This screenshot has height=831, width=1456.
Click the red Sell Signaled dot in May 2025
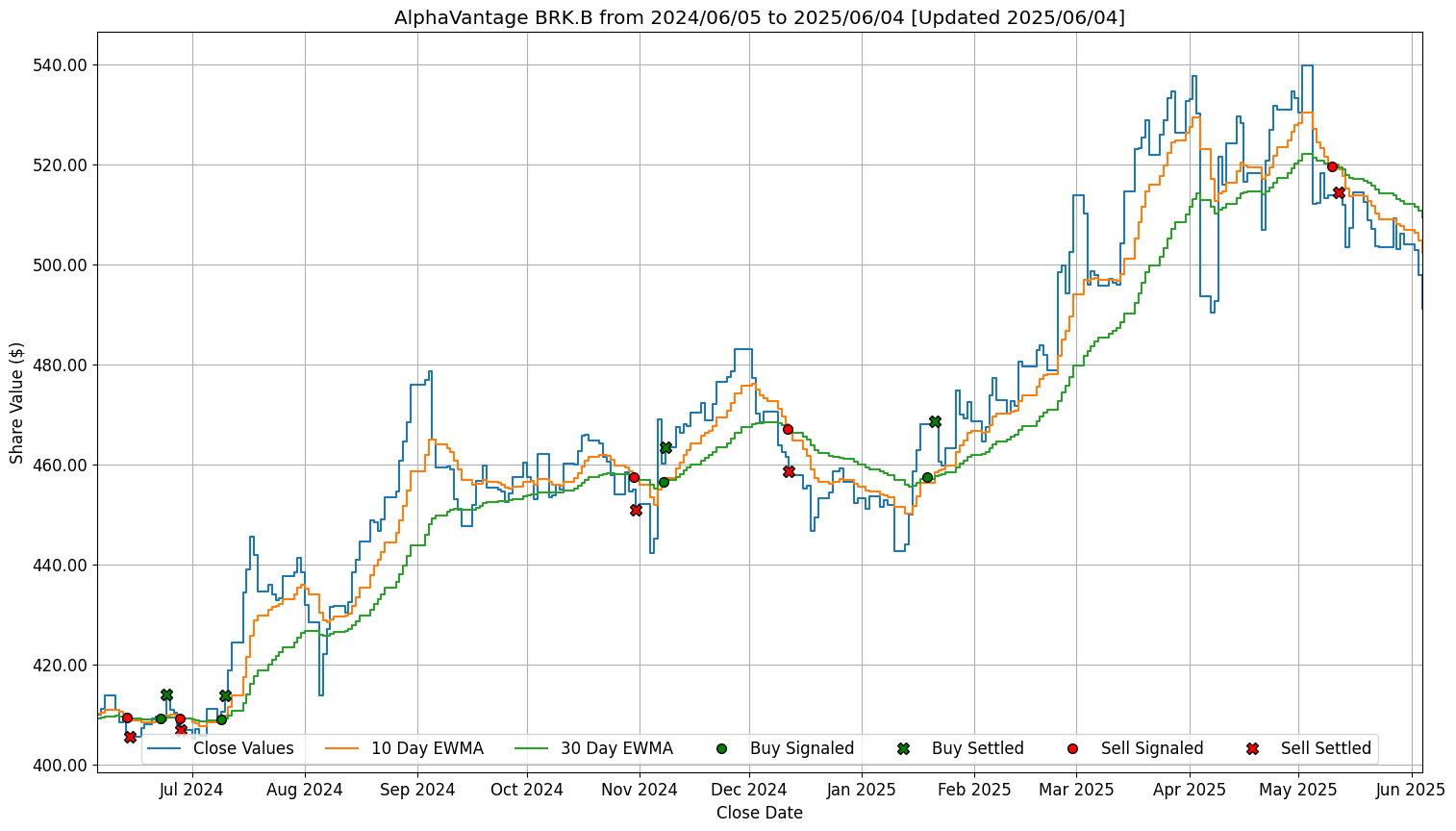[x=1332, y=166]
